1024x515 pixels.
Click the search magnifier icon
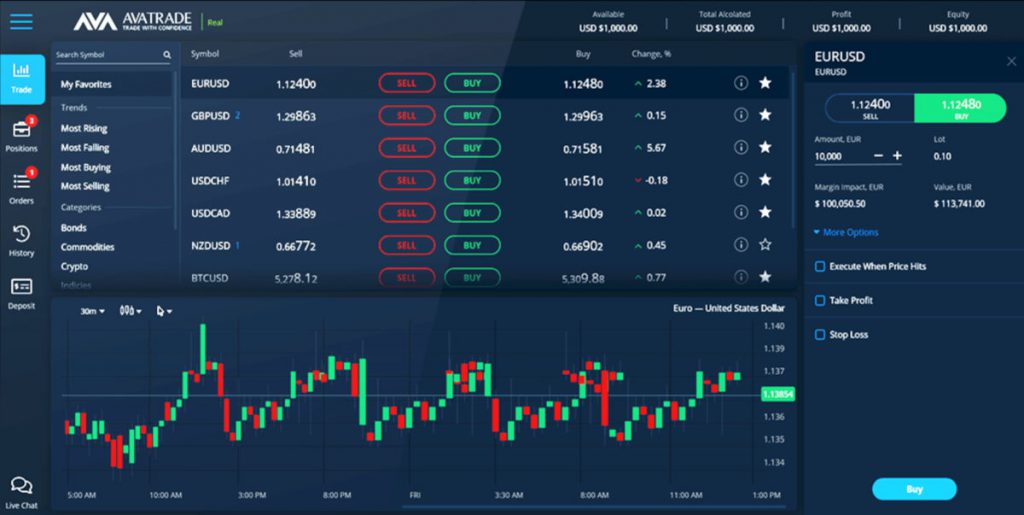tap(167, 55)
